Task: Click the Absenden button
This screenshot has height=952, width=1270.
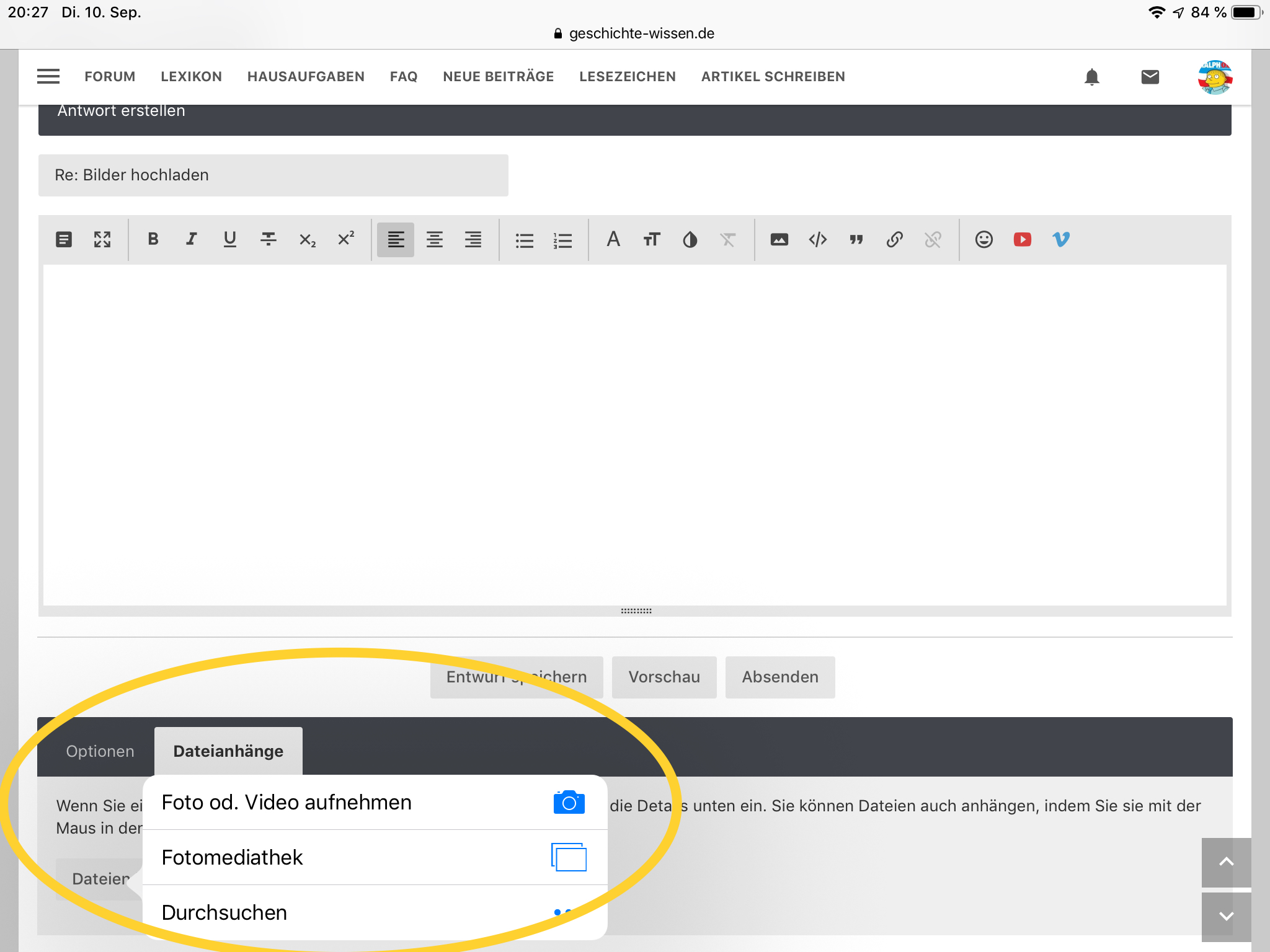Action: coord(779,677)
